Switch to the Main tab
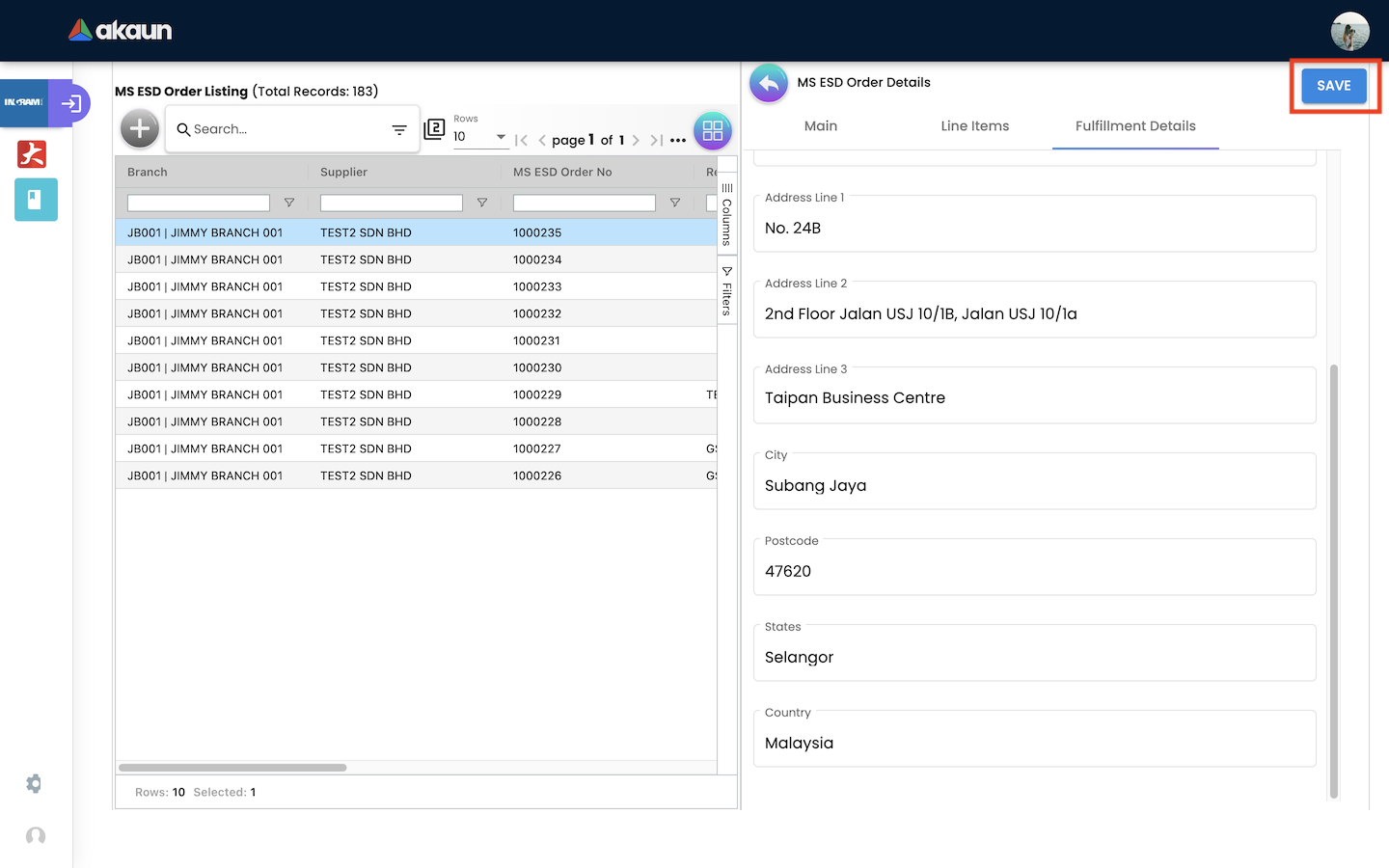 pos(821,126)
